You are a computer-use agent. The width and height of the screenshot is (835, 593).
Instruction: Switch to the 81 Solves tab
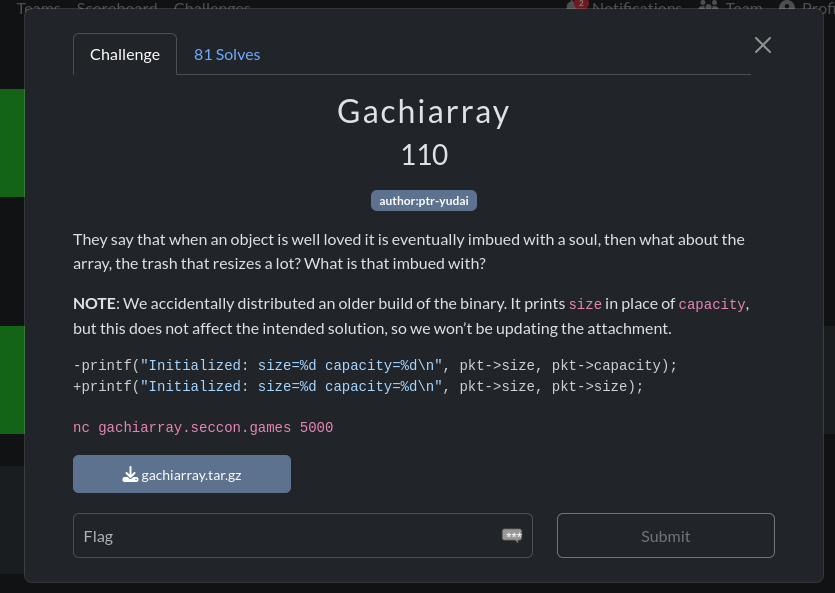click(227, 54)
